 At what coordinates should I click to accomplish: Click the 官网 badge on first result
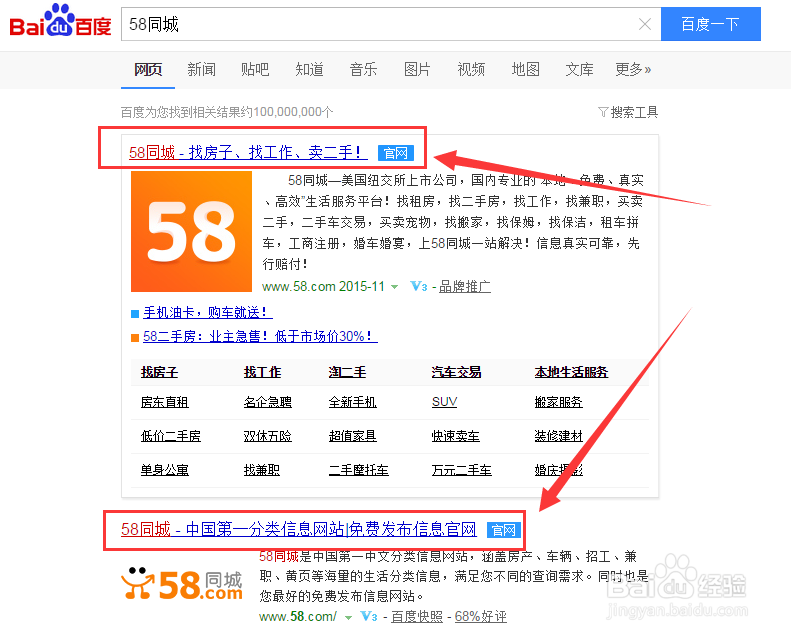tap(396, 153)
